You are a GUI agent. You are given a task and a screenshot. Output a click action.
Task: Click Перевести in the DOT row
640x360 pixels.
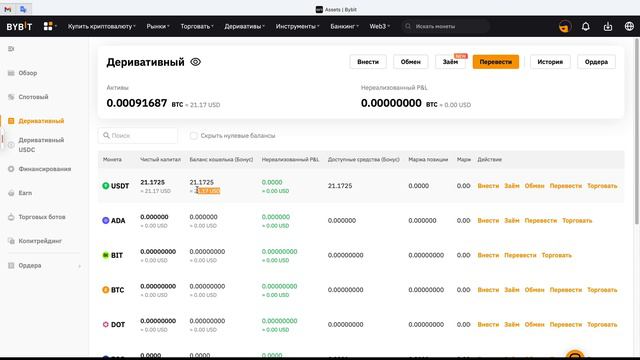click(x=566, y=324)
